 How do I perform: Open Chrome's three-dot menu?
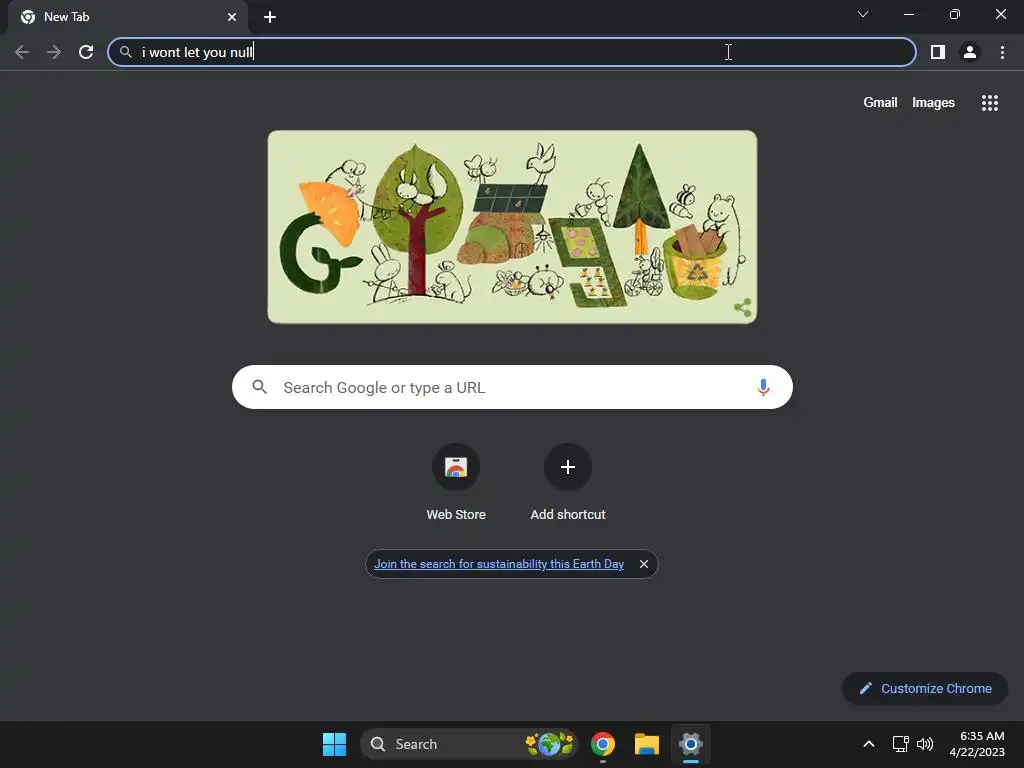coord(1002,52)
